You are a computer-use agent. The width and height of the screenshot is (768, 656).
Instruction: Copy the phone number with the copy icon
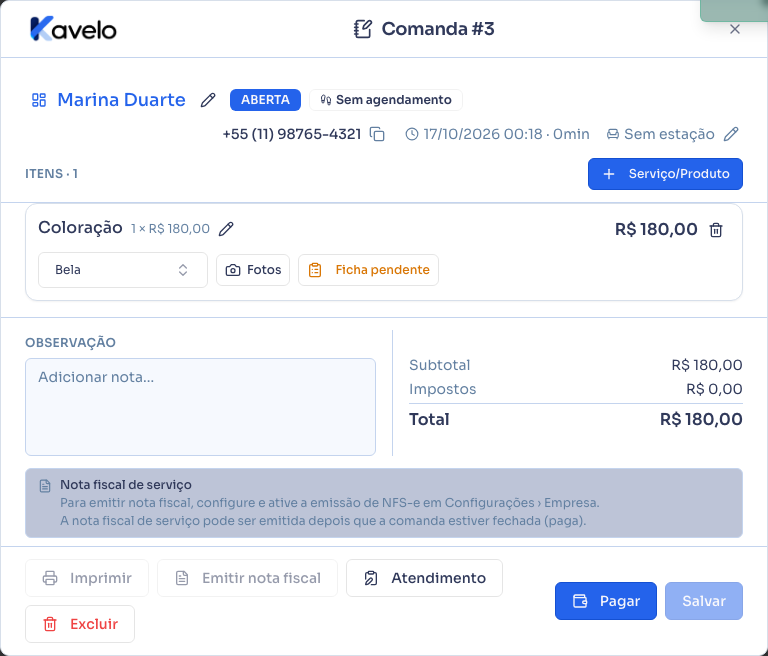(x=377, y=134)
